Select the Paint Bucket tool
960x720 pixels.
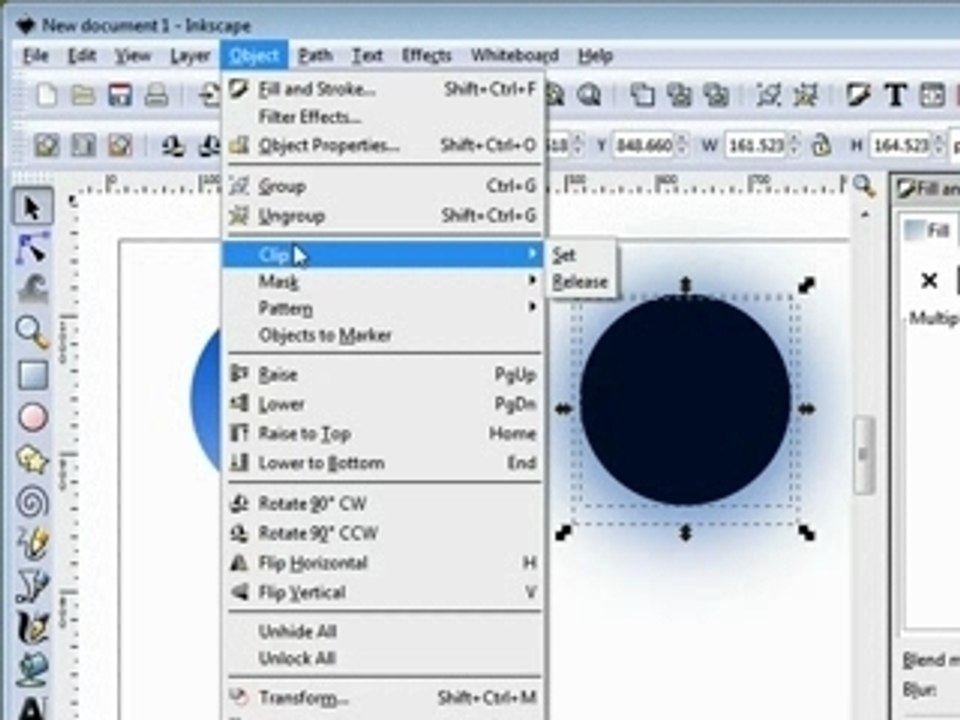click(32, 669)
